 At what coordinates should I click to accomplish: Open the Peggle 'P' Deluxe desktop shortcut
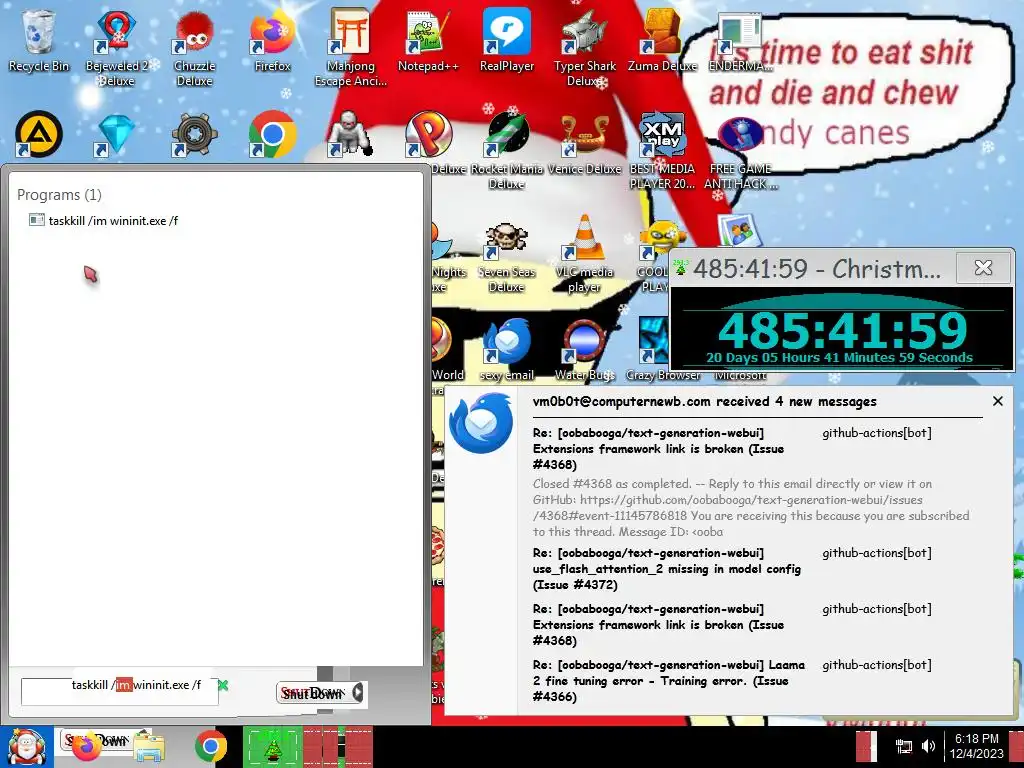point(428,134)
